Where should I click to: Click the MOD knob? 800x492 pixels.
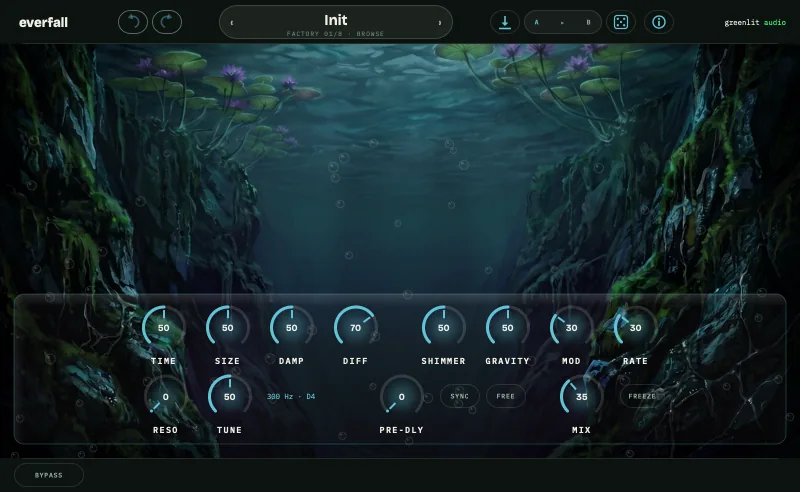[x=571, y=328]
